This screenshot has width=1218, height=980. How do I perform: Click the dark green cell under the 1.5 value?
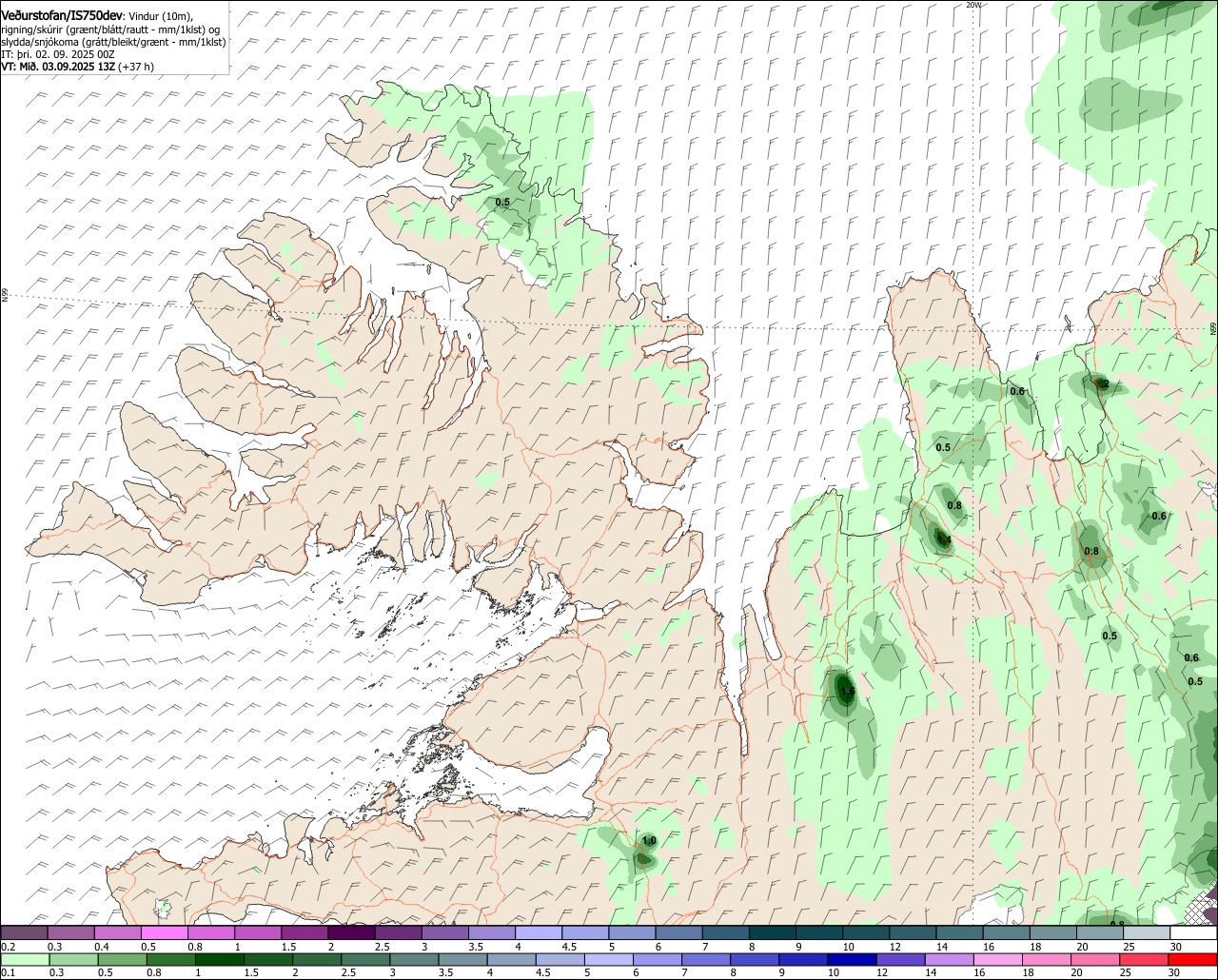pos(844,692)
